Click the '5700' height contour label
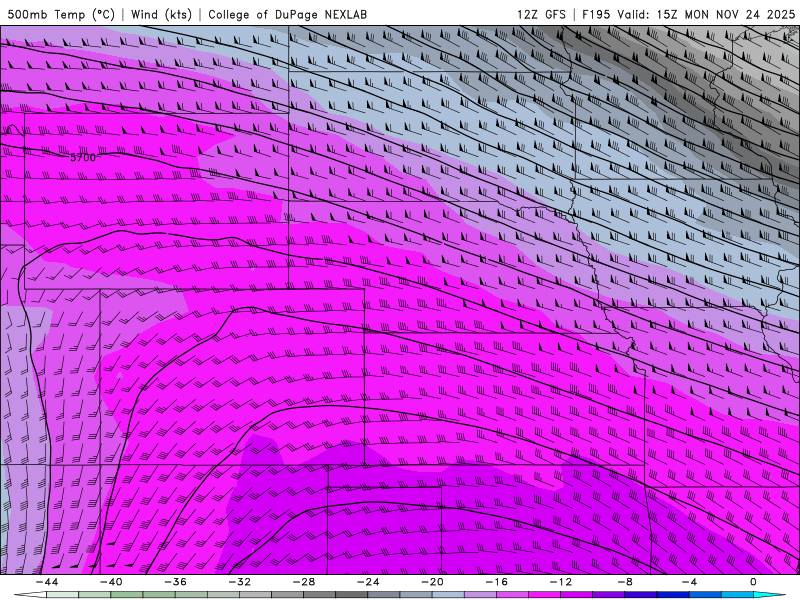This screenshot has width=800, height=600. tap(83, 158)
